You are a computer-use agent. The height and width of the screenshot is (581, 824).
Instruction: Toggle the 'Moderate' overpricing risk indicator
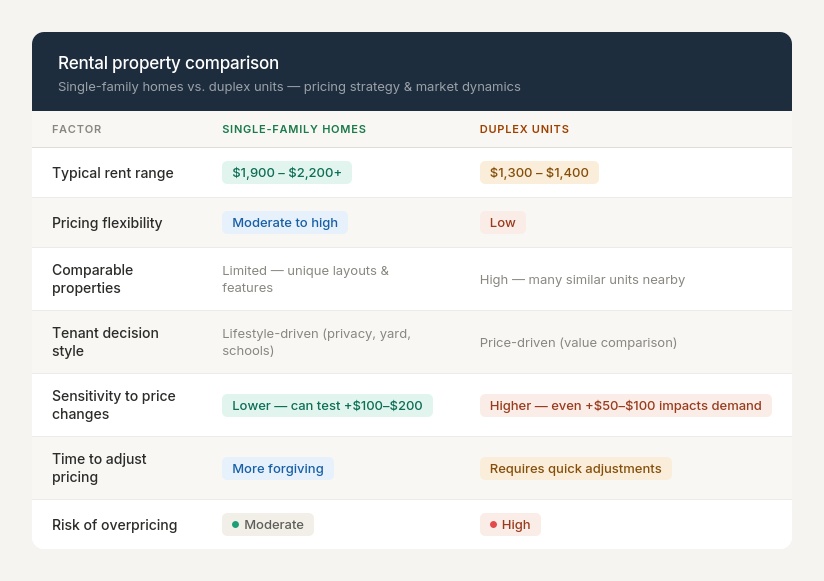268,524
